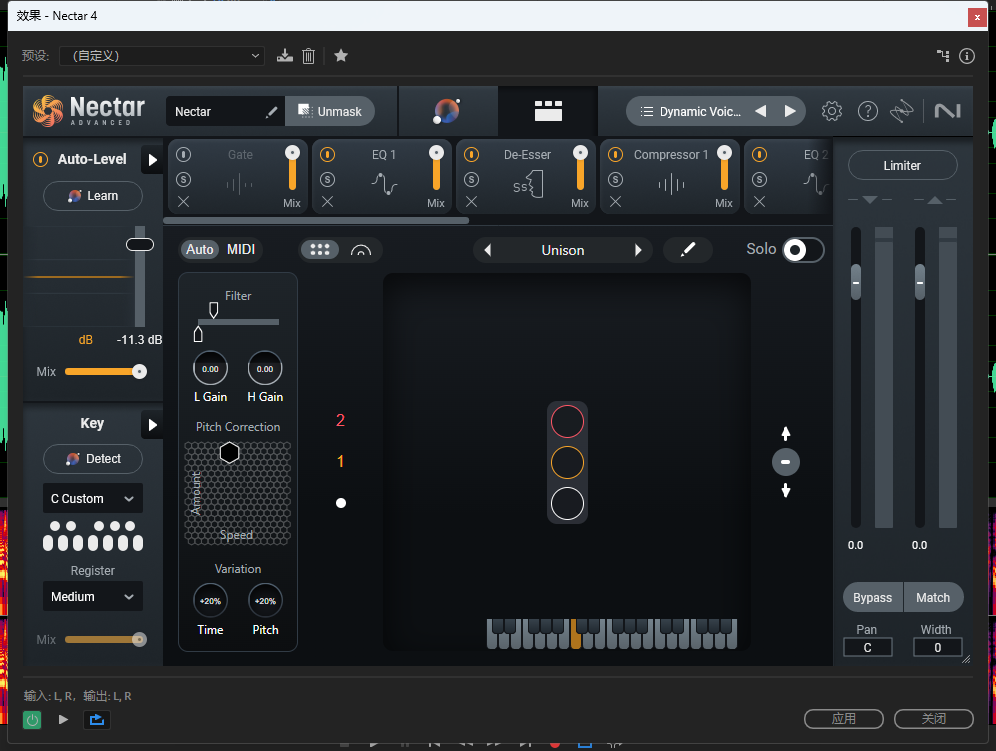Toggle the green effect power state button
Viewport: 996px width, 751px height.
pos(32,719)
